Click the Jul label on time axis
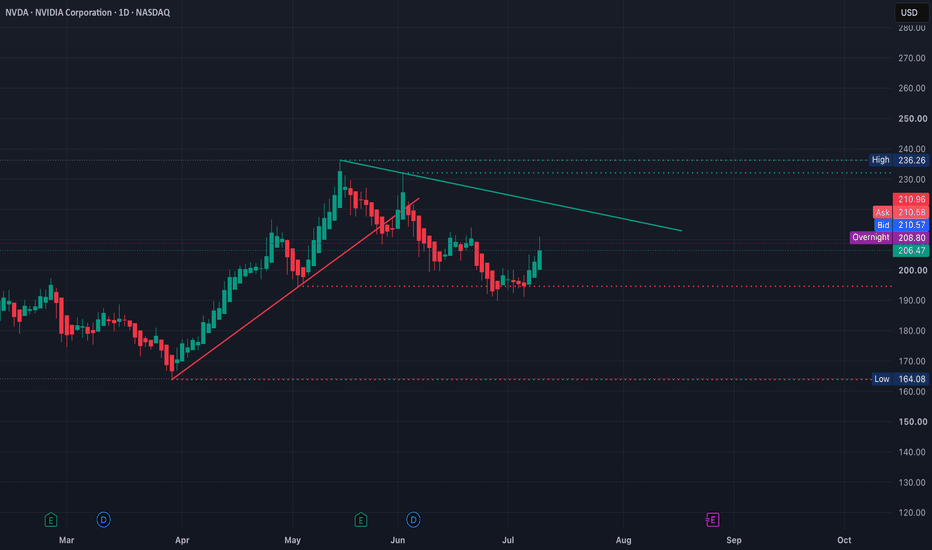The image size is (932, 550). pyautogui.click(x=508, y=540)
